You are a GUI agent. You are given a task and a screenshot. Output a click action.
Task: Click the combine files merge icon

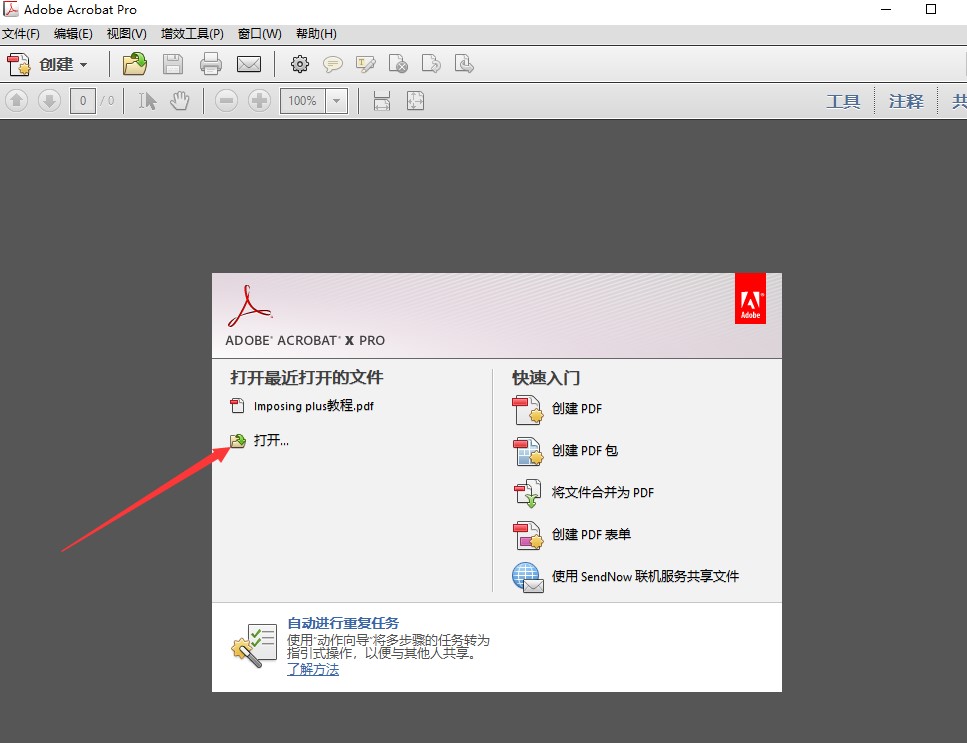click(x=527, y=493)
